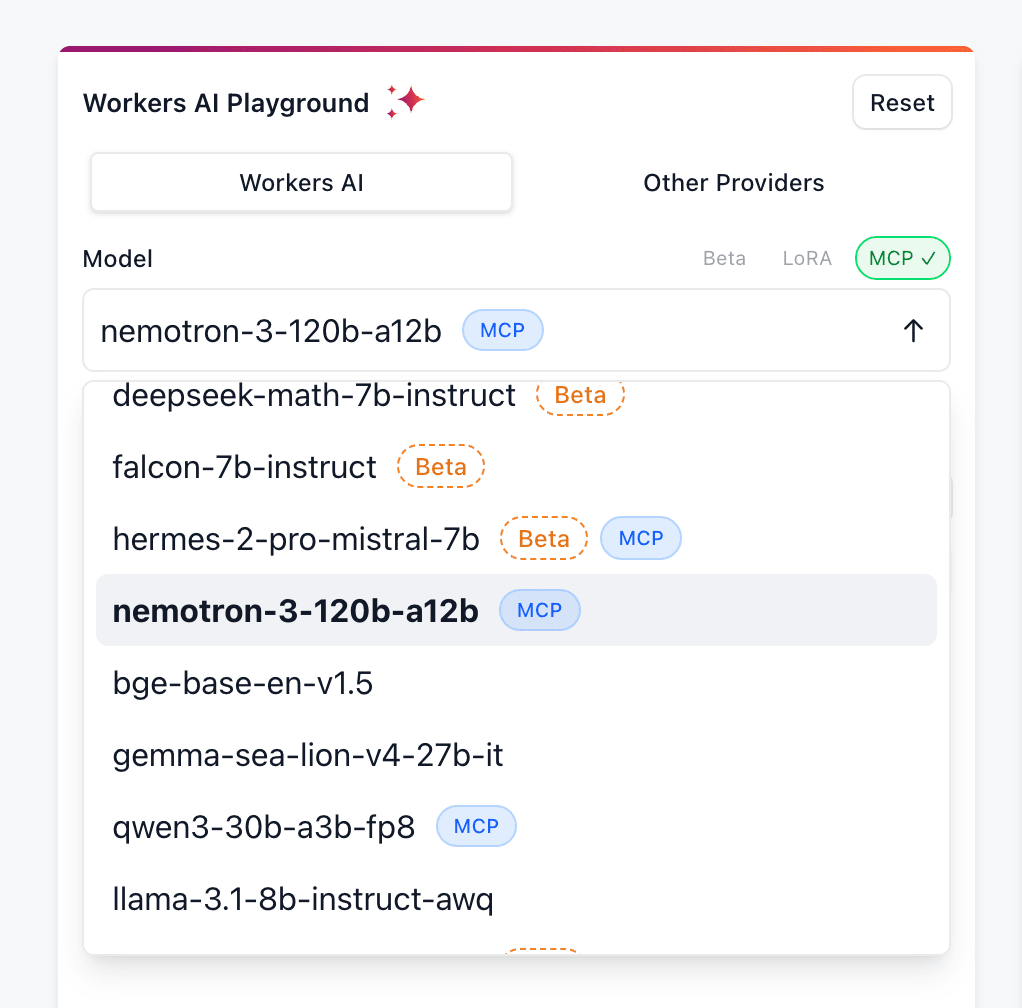
Task: Click MCP badge in the selected model field
Action: pos(502,331)
